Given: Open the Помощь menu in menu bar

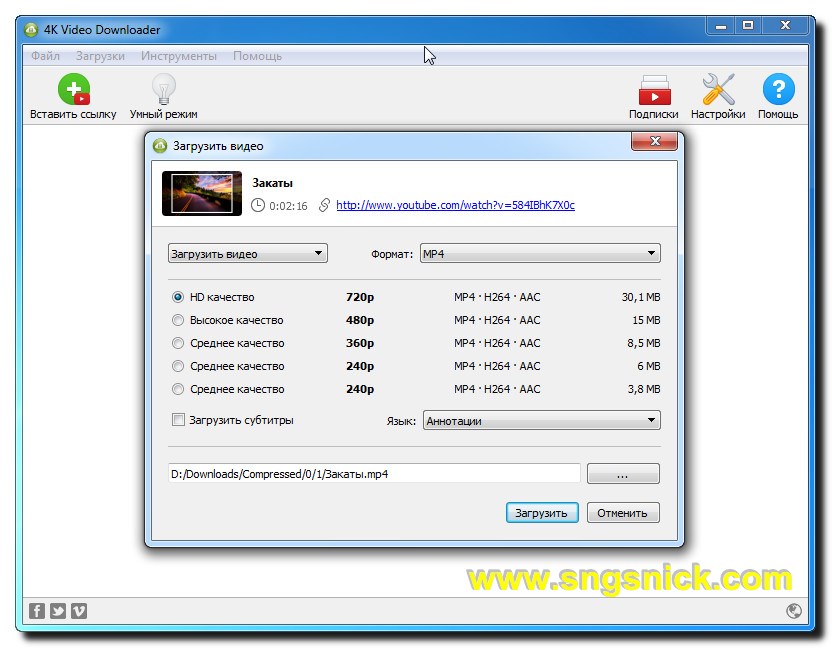Looking at the screenshot, I should pos(257,56).
